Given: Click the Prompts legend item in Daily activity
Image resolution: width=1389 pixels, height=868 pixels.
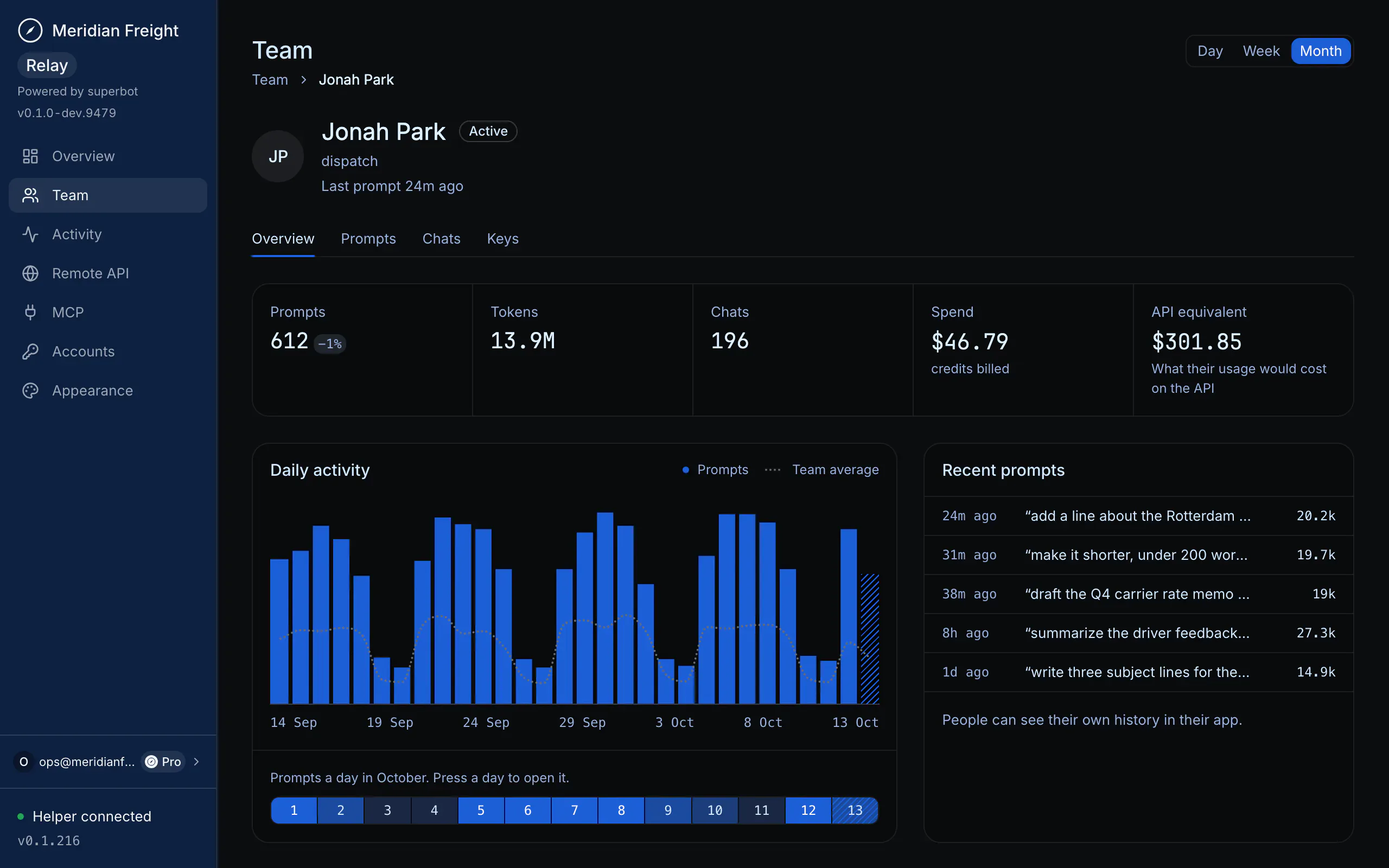Looking at the screenshot, I should (x=715, y=470).
